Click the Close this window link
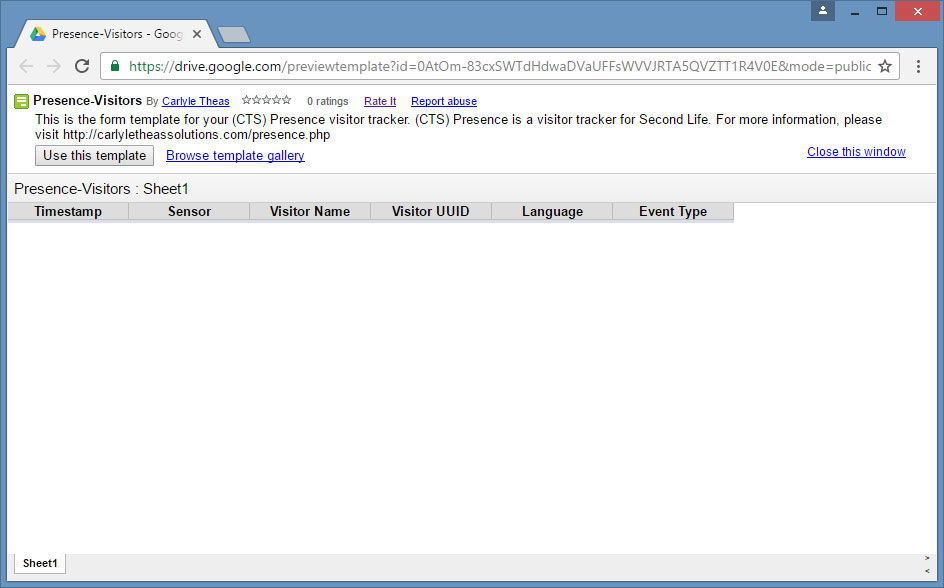This screenshot has width=944, height=588. pos(856,152)
